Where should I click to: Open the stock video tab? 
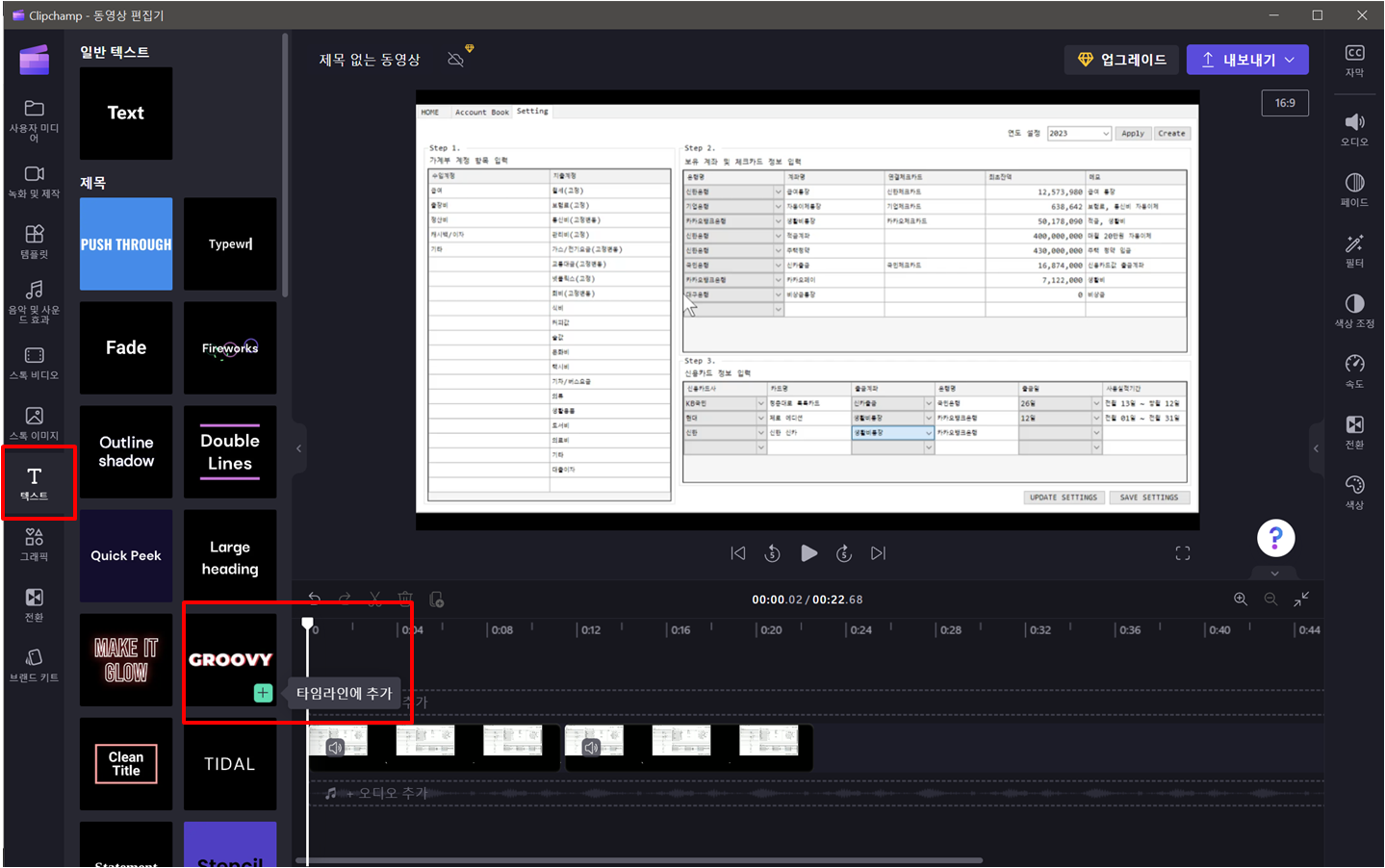pos(34,363)
